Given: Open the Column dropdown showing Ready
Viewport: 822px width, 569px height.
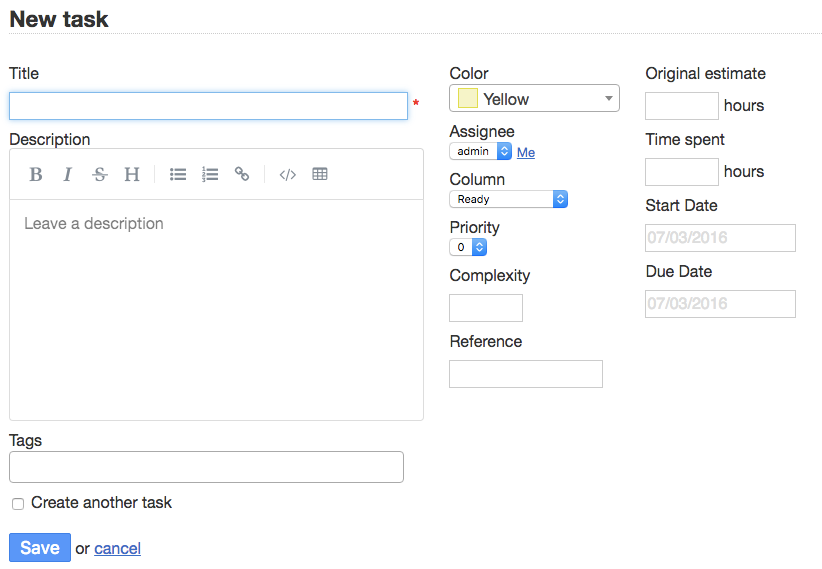Looking at the screenshot, I should [x=508, y=199].
